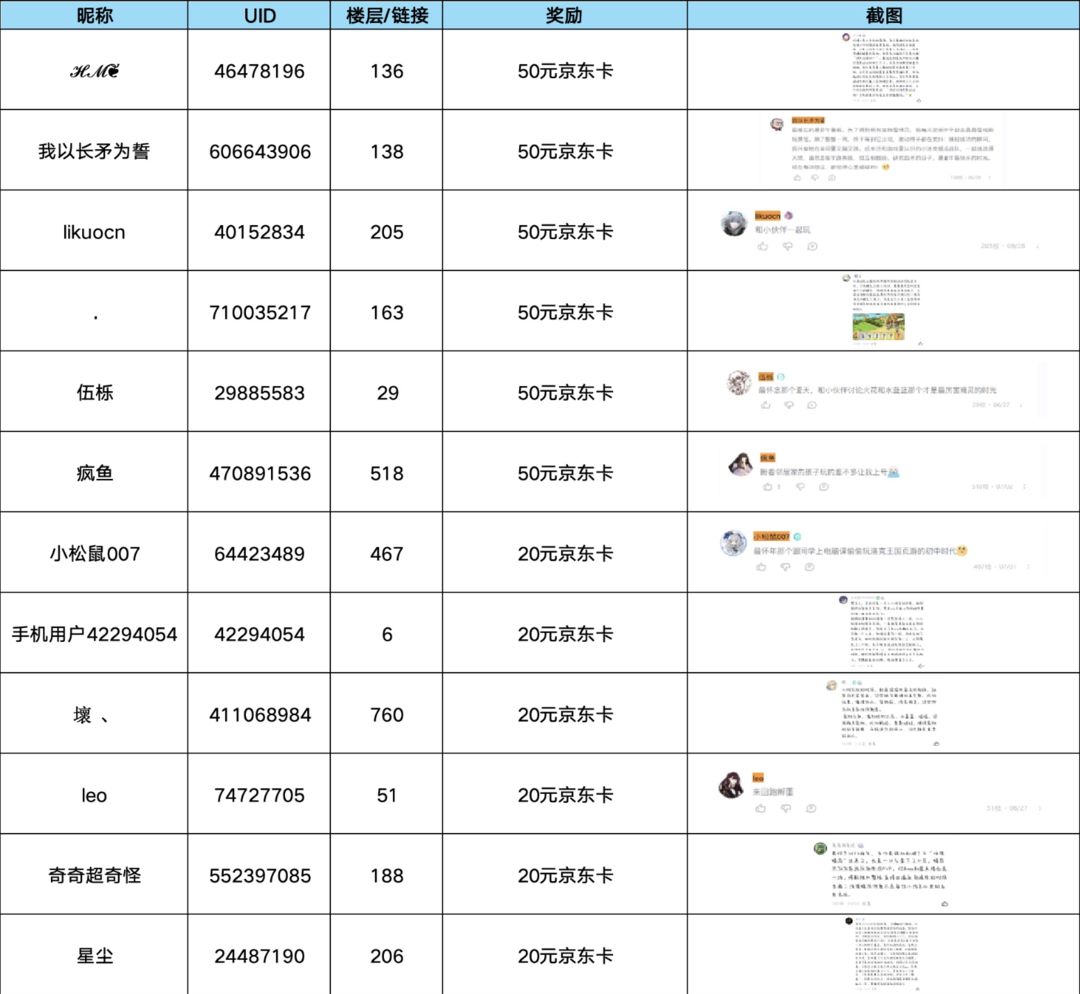Select nickname 手机用户42294054

pyautogui.click(x=94, y=634)
